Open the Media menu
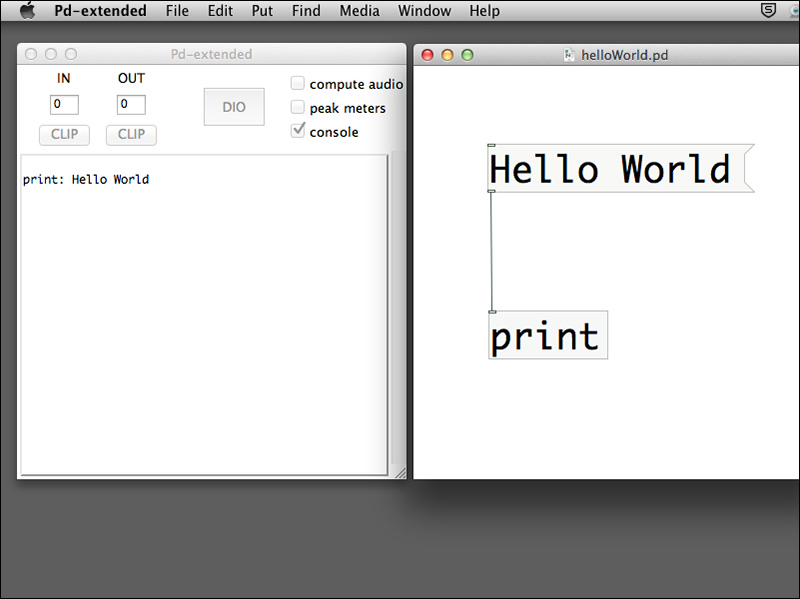 tap(360, 11)
